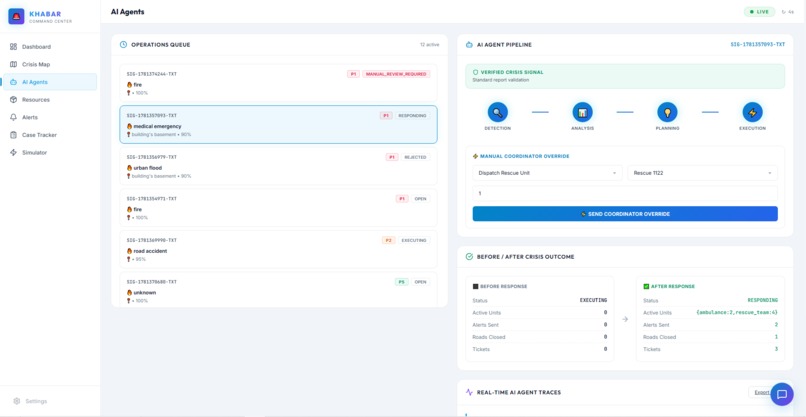Viewport: 806px width, 417px height.
Task: Click the Operations Queue clock icon
Action: click(x=123, y=45)
